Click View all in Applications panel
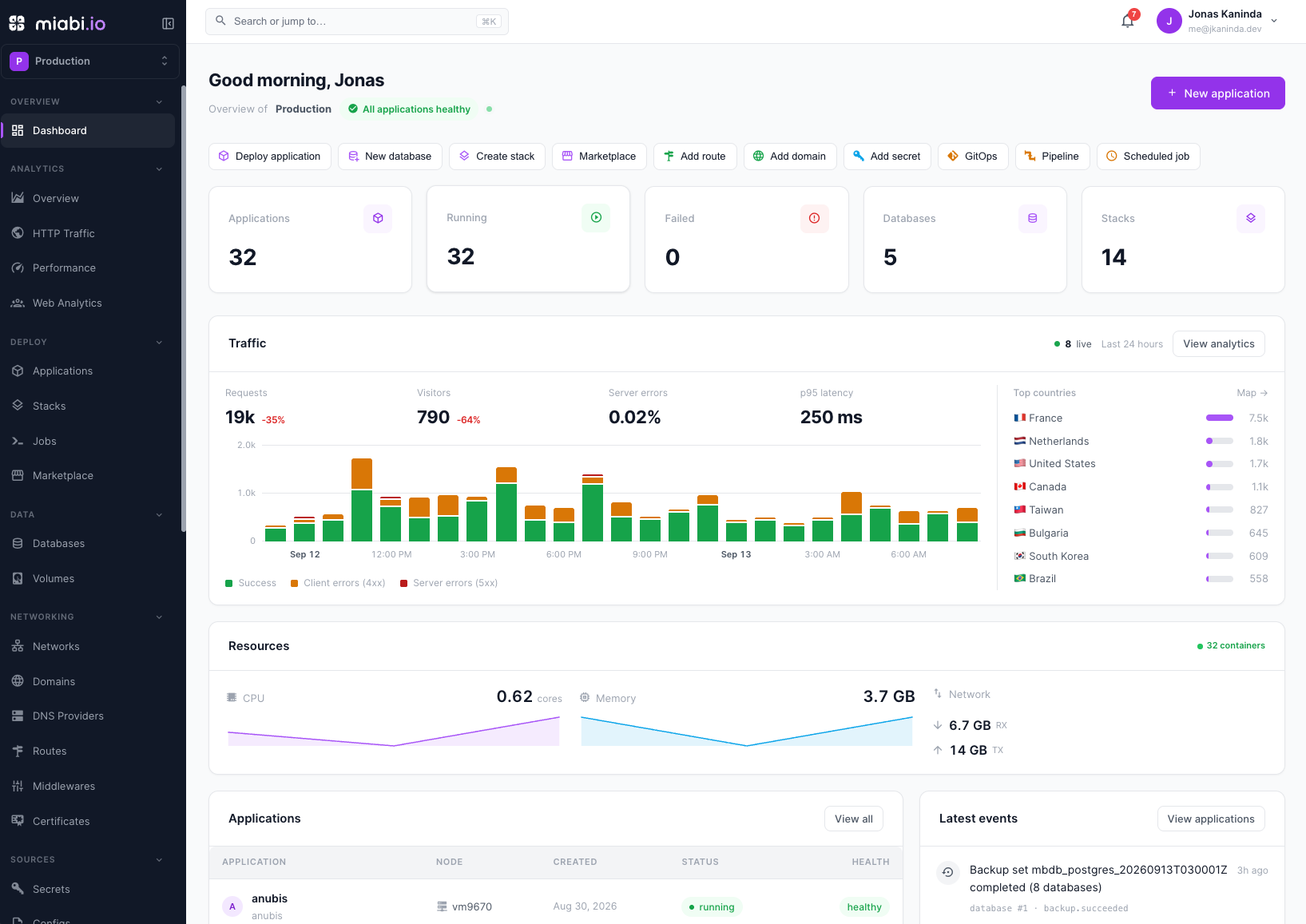Screen dimensions: 1306x924 pyautogui.click(x=854, y=819)
